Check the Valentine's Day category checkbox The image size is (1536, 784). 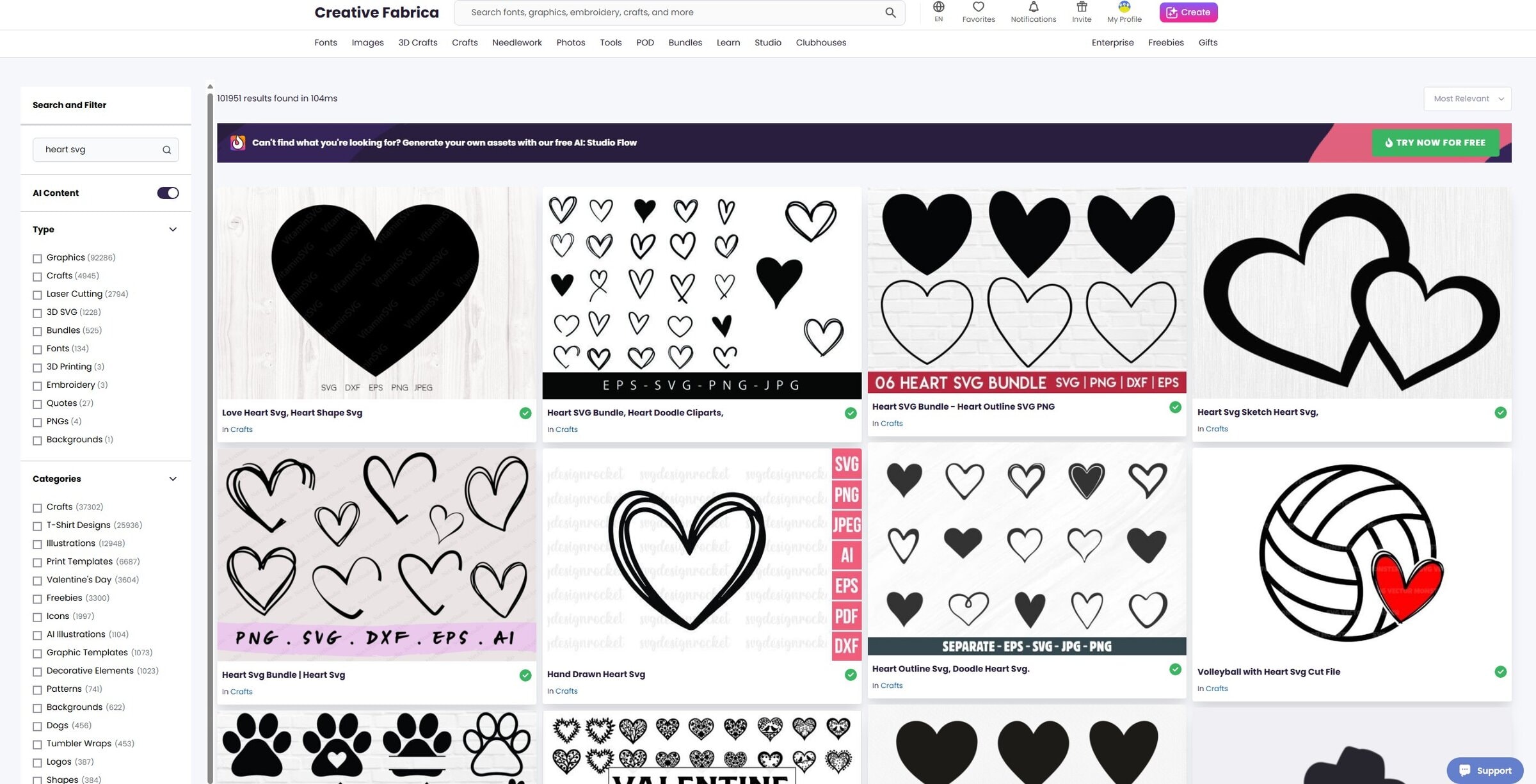[37, 580]
